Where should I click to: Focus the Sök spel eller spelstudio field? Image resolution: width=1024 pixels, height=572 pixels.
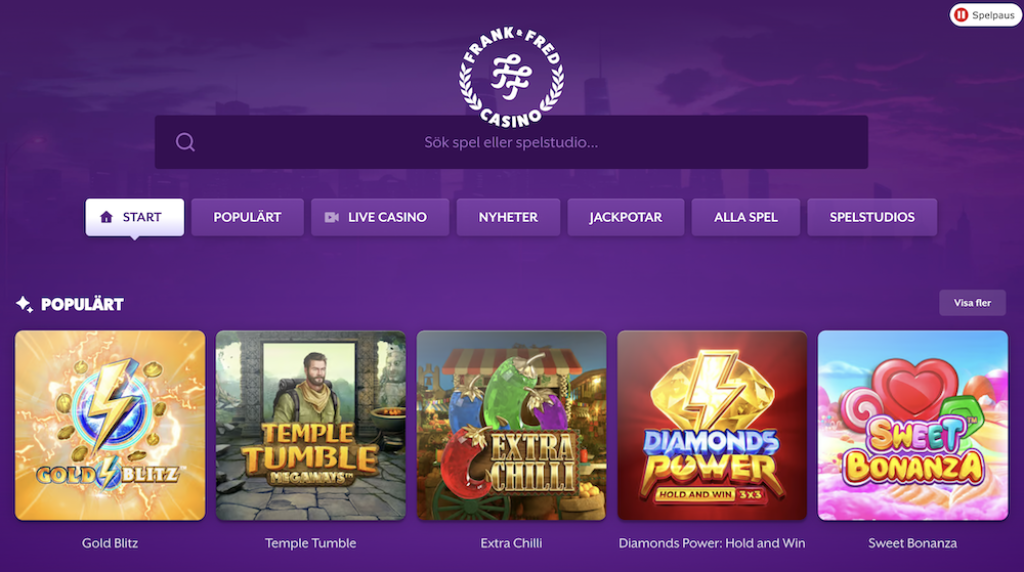click(511, 142)
